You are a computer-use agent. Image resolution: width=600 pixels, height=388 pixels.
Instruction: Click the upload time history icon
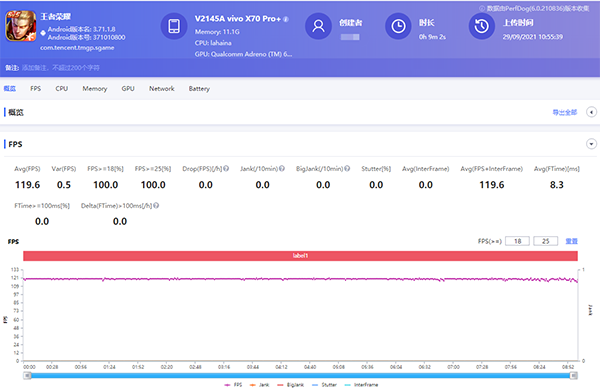(482, 26)
